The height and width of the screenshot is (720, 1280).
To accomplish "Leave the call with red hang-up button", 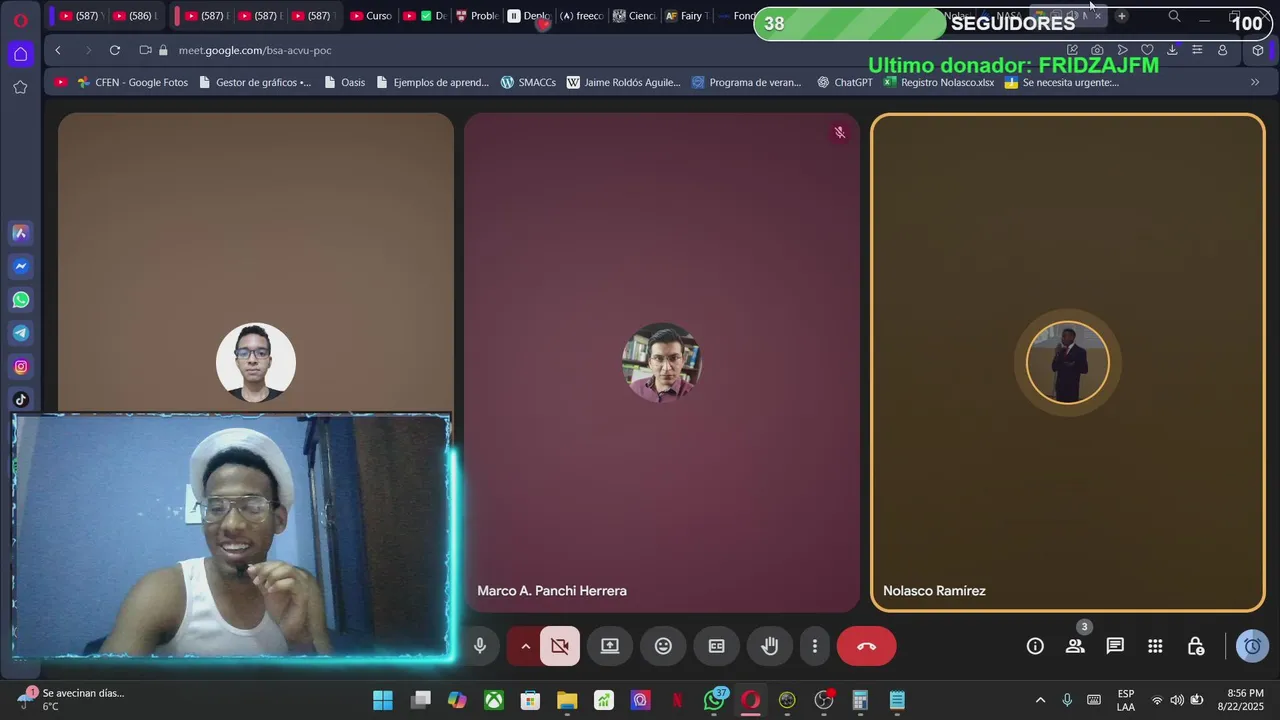I will 867,646.
